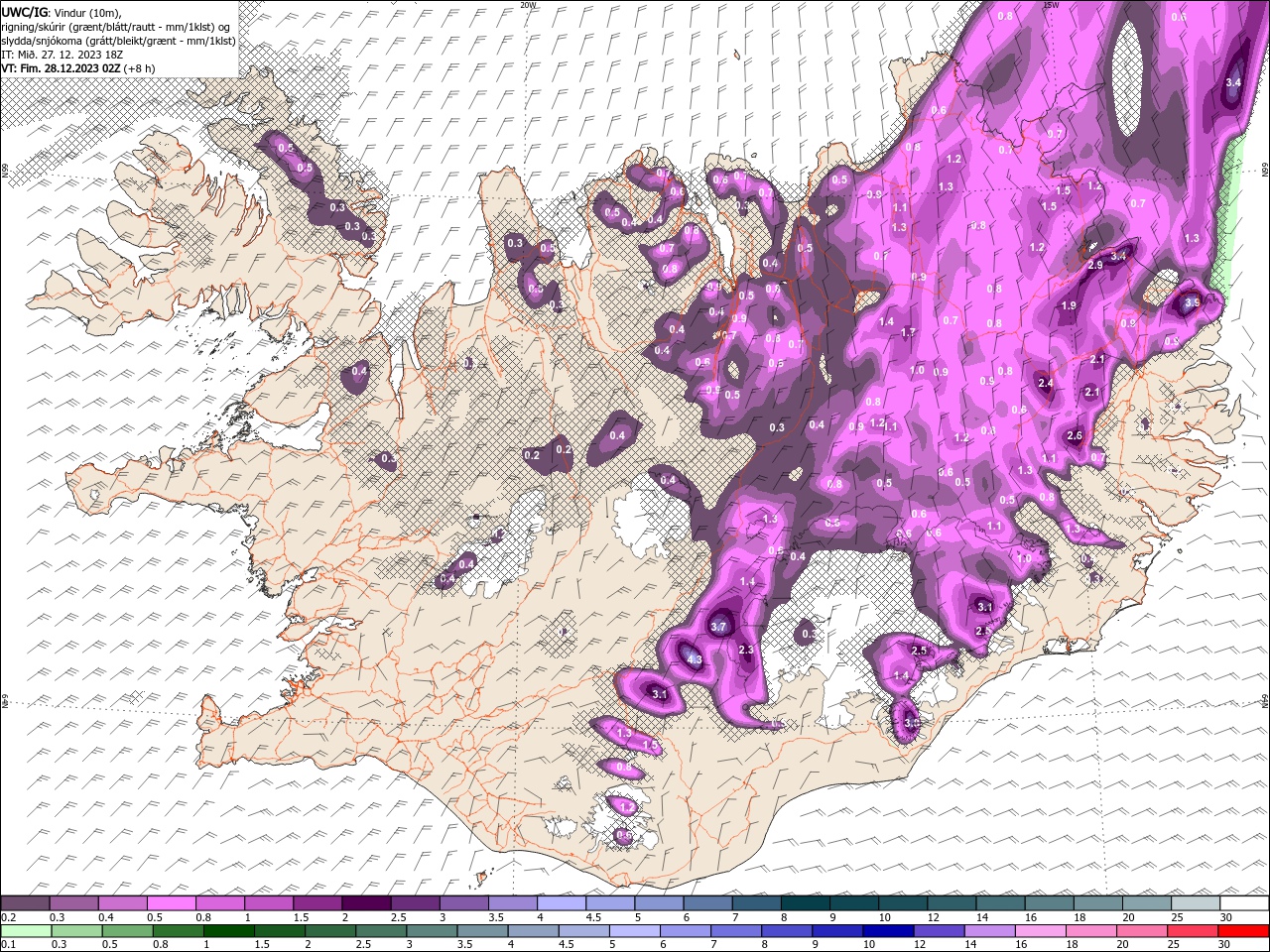Click the 'IT: Mið. 27. 12. 2023 18Z' line
The image size is (1270, 952).
63,54
